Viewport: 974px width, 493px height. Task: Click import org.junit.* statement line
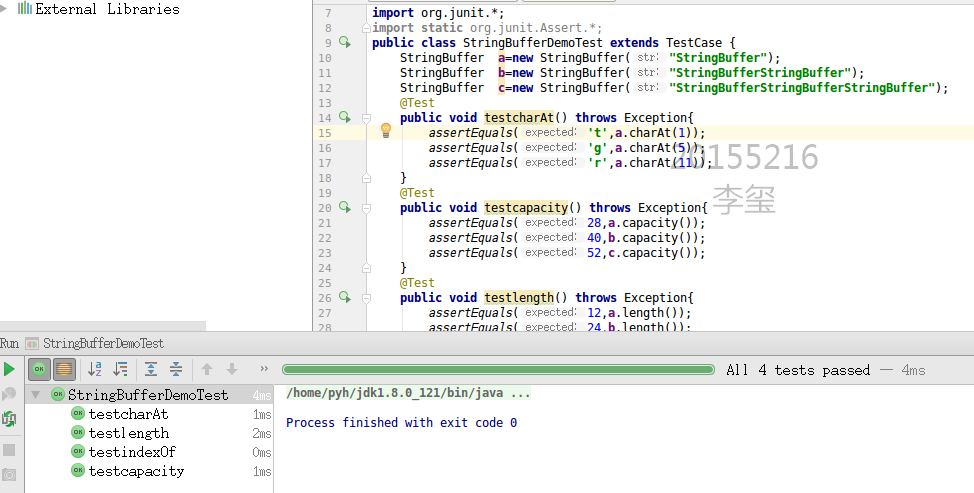438,13
